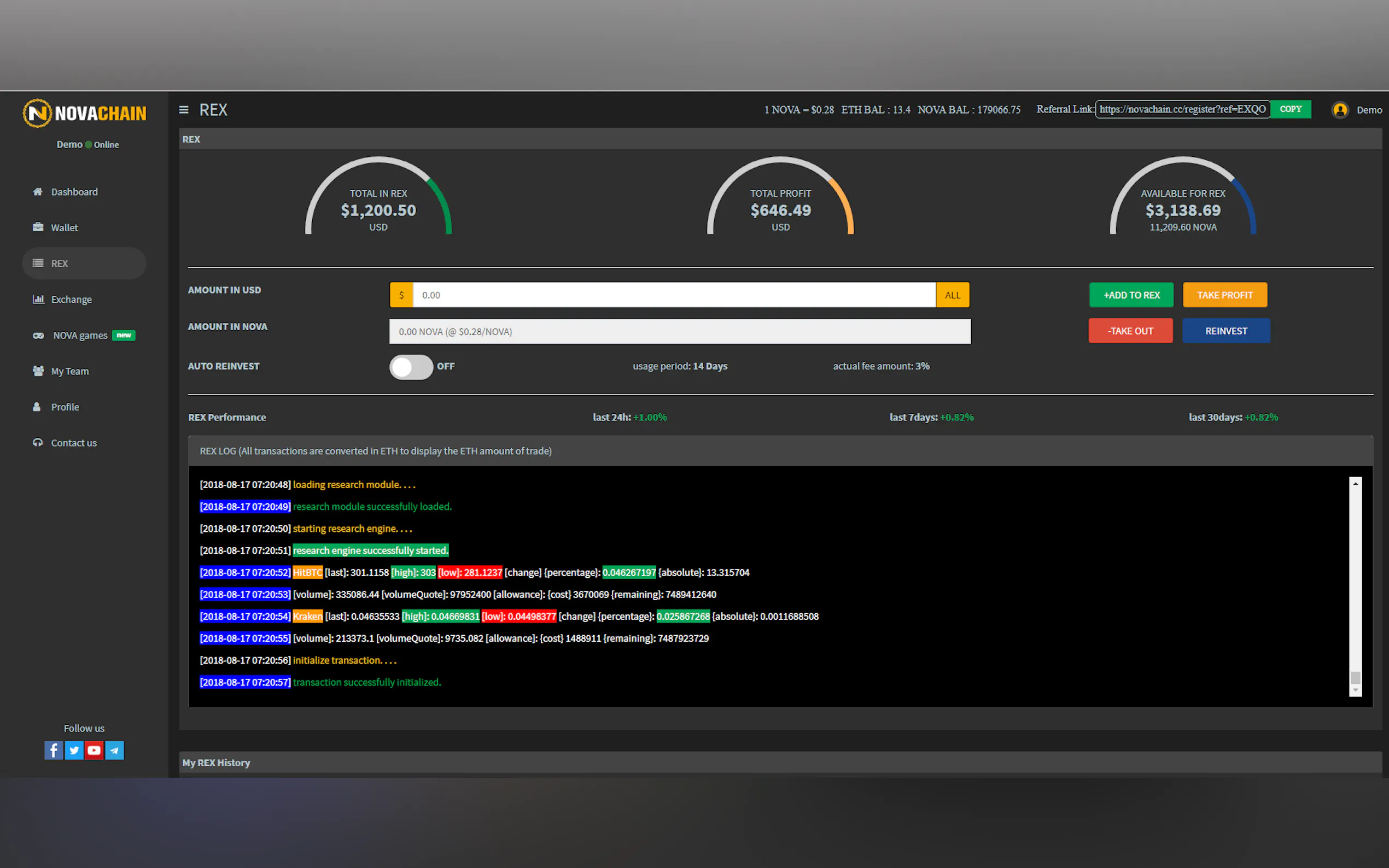1389x868 pixels.
Task: Click the log scrollbar up arrow
Action: pos(1355,484)
